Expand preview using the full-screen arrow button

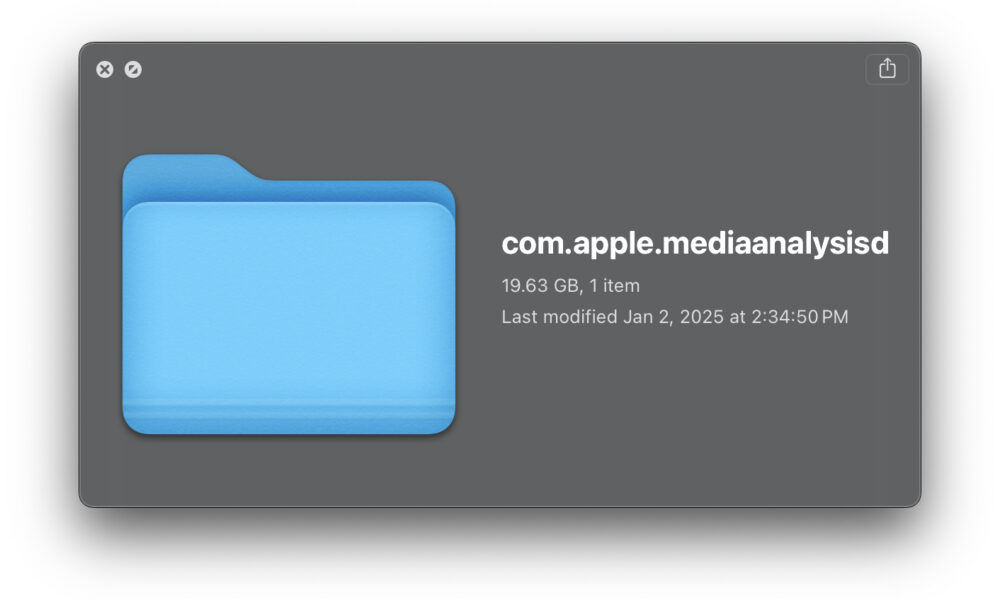tap(133, 70)
